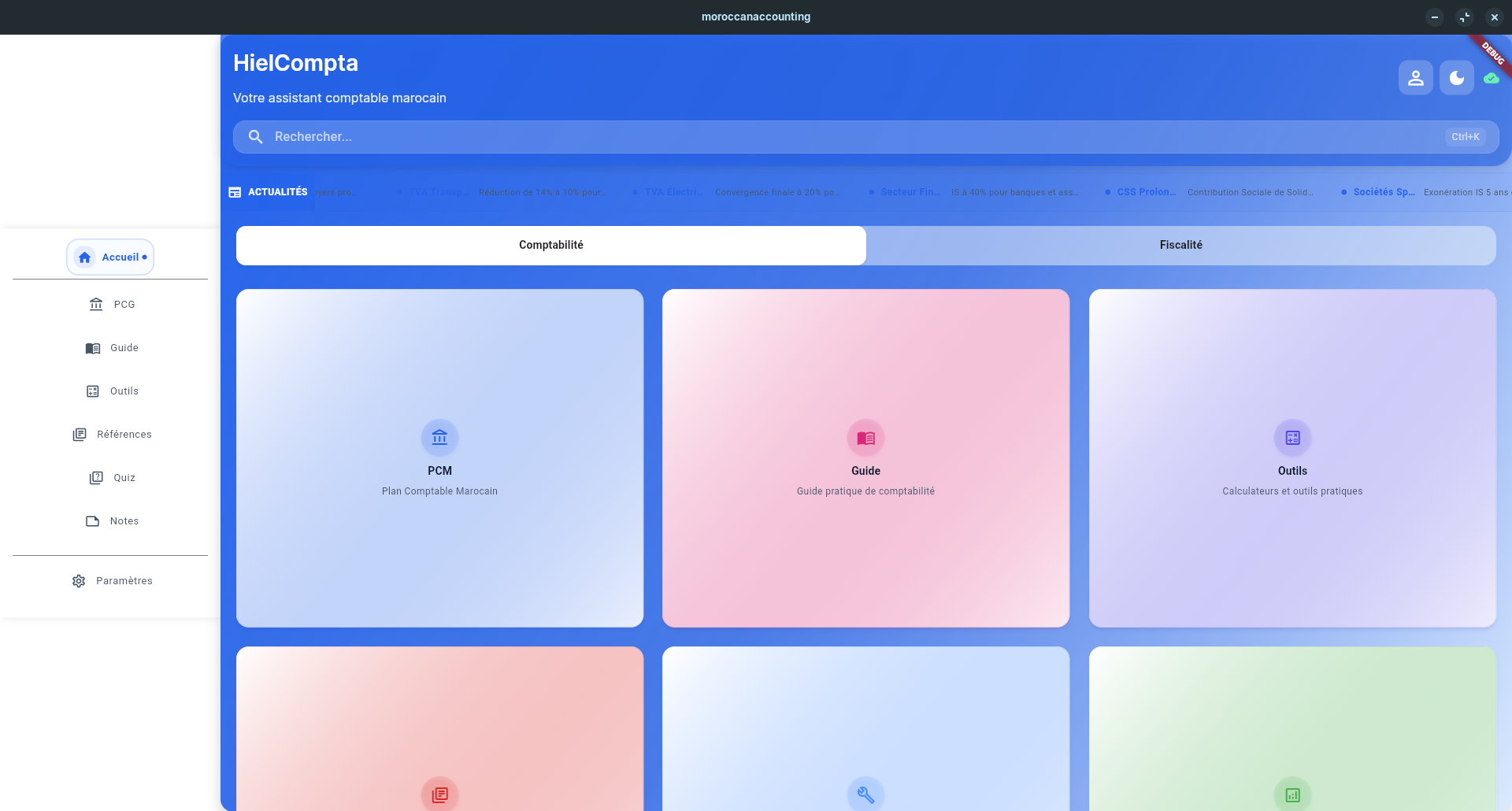Screen dimensions: 1512x811
Task: Open Références from the sidebar
Action: [x=110, y=435]
